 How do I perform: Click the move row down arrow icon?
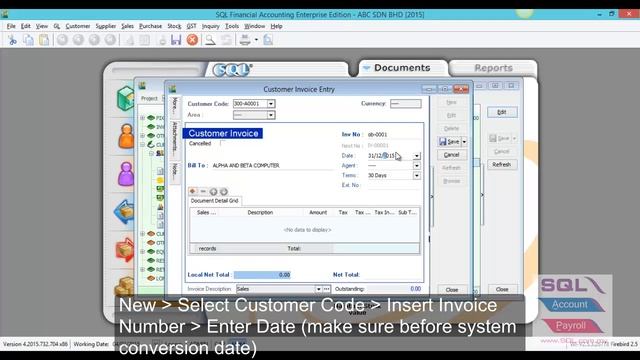pos(224,191)
